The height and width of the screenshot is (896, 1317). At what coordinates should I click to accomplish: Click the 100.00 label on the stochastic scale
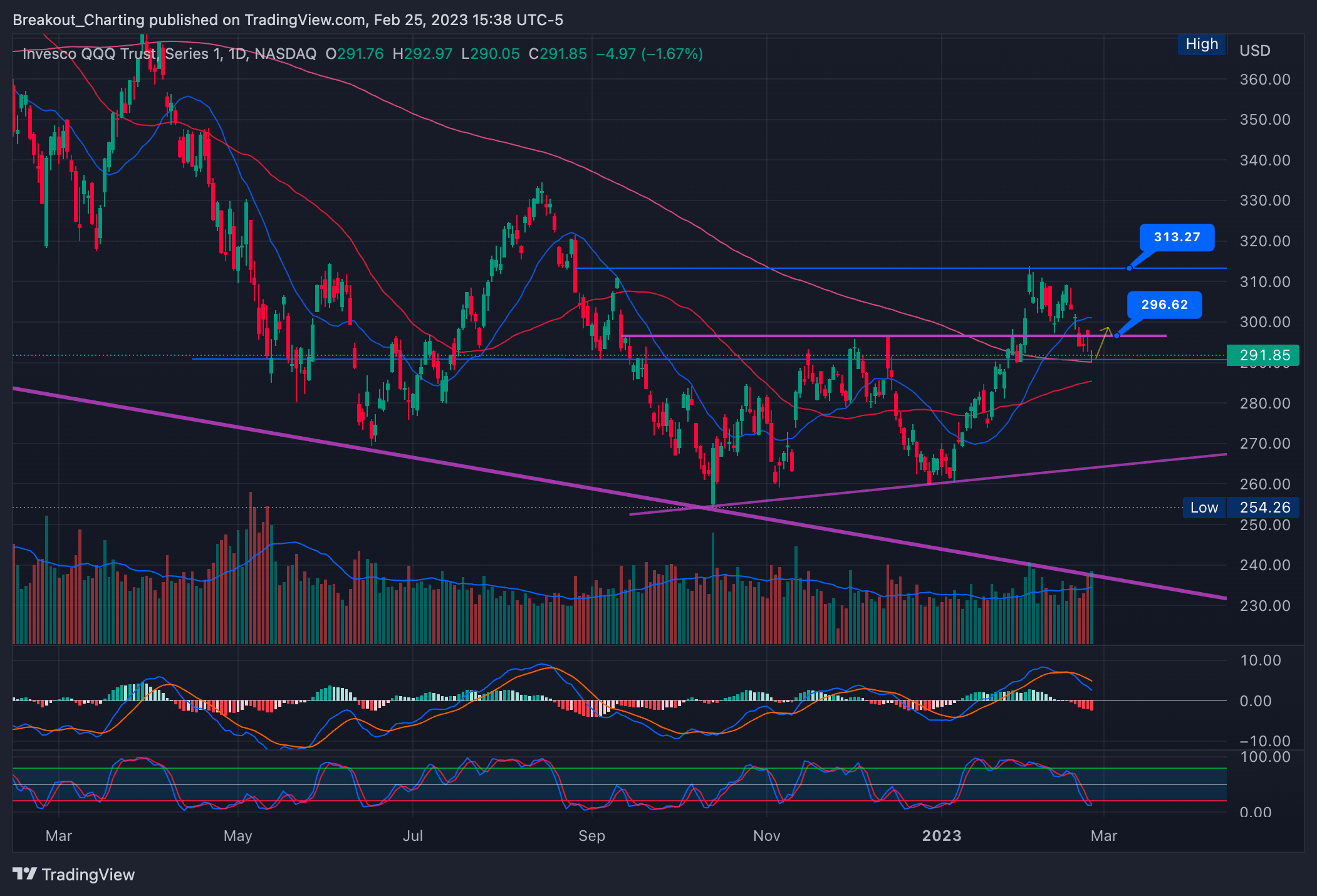(1264, 757)
